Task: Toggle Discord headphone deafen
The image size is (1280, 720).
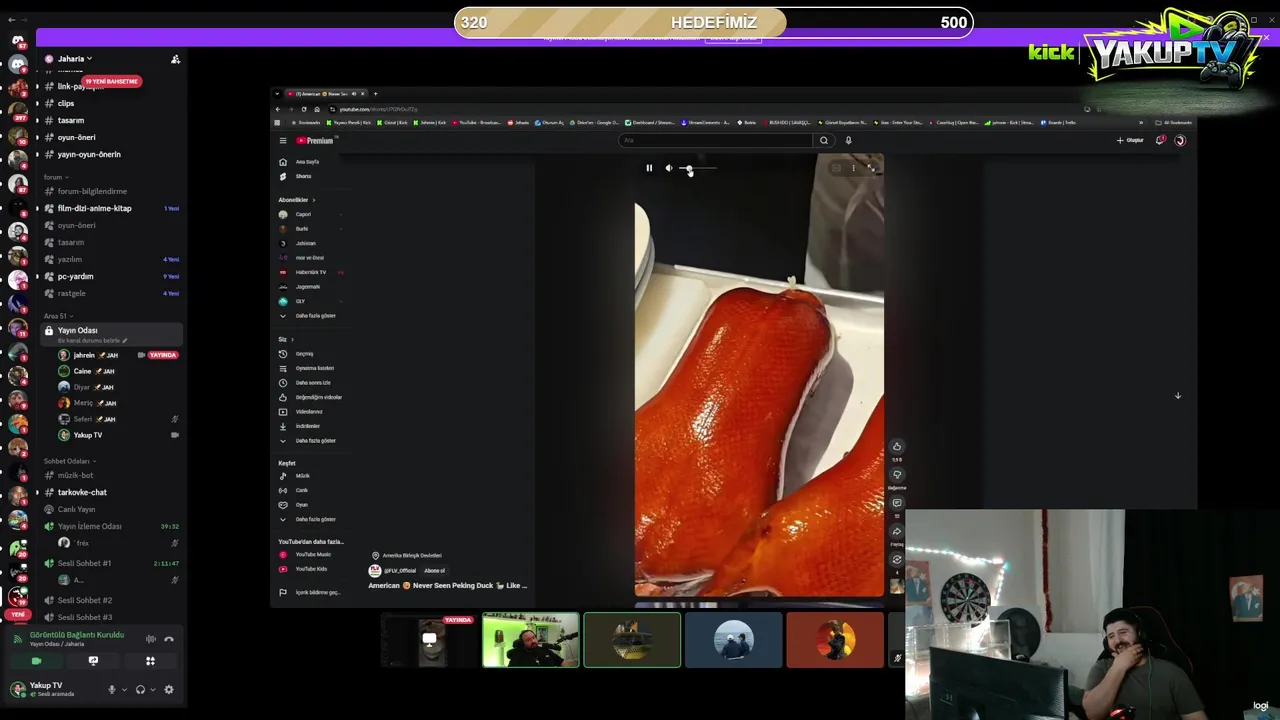Action: click(x=140, y=690)
